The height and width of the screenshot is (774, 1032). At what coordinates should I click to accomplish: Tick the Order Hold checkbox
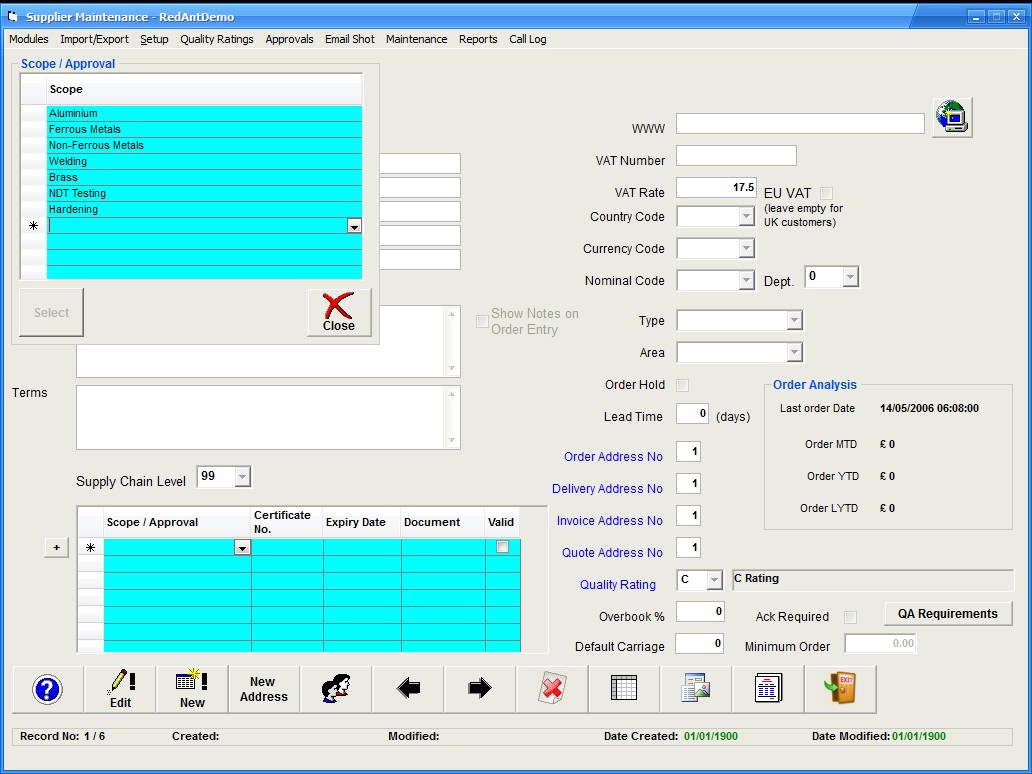(682, 385)
